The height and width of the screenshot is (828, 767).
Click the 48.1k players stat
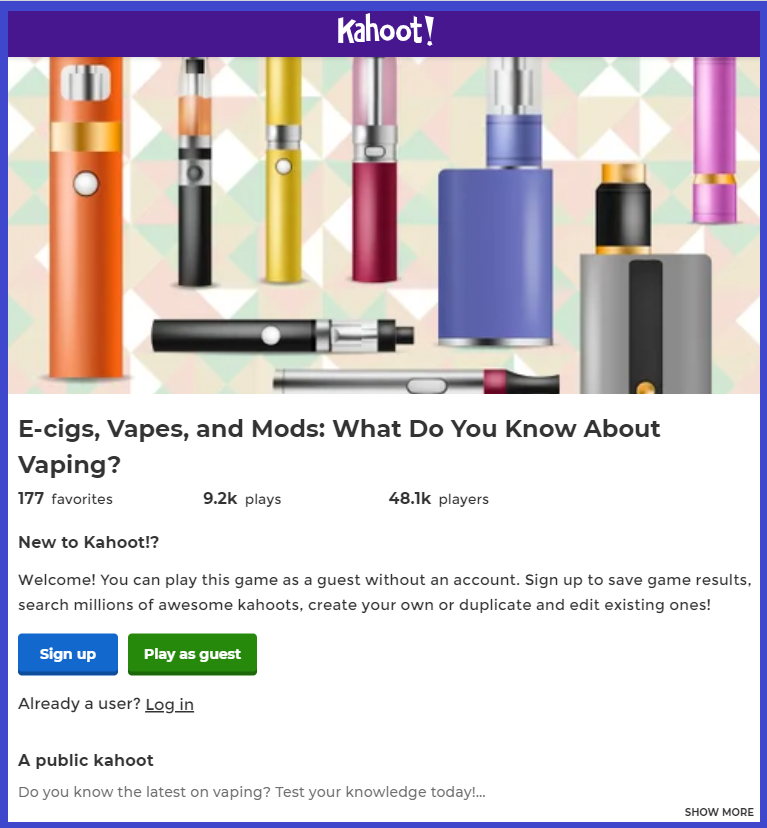pos(438,498)
